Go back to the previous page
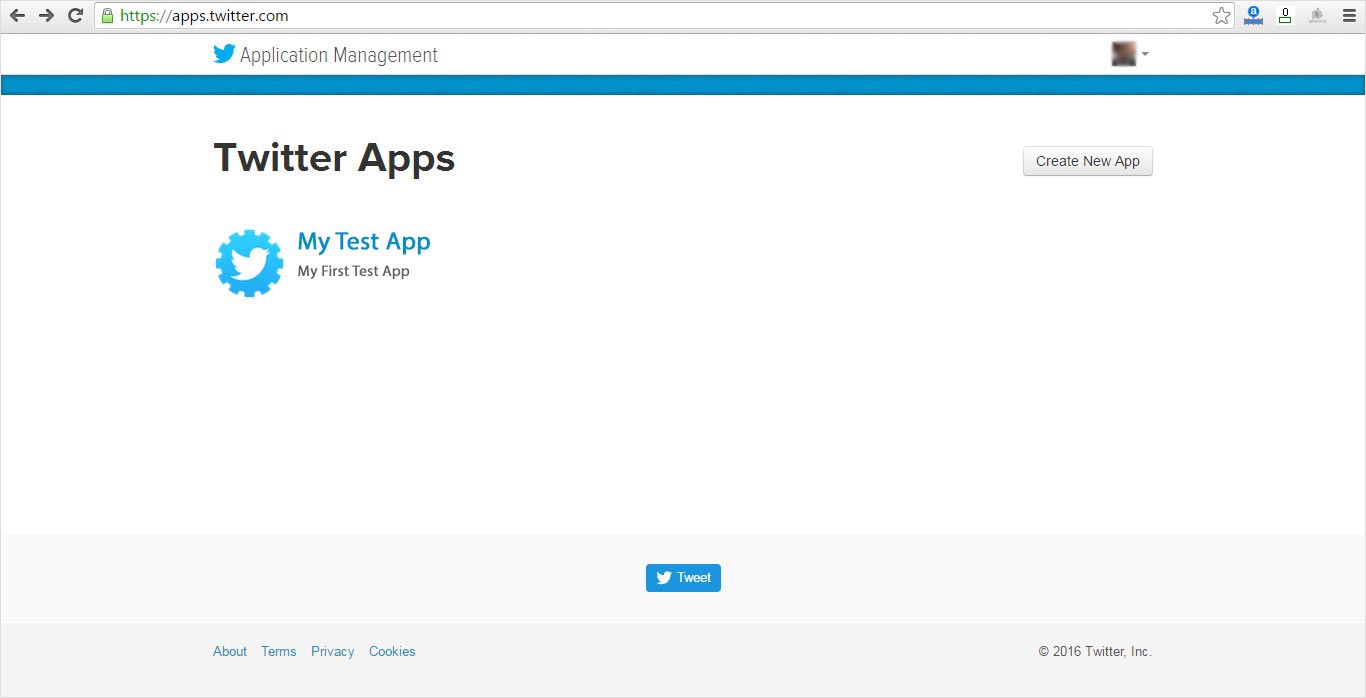Viewport: 1366px width, 698px height. pos(17,15)
